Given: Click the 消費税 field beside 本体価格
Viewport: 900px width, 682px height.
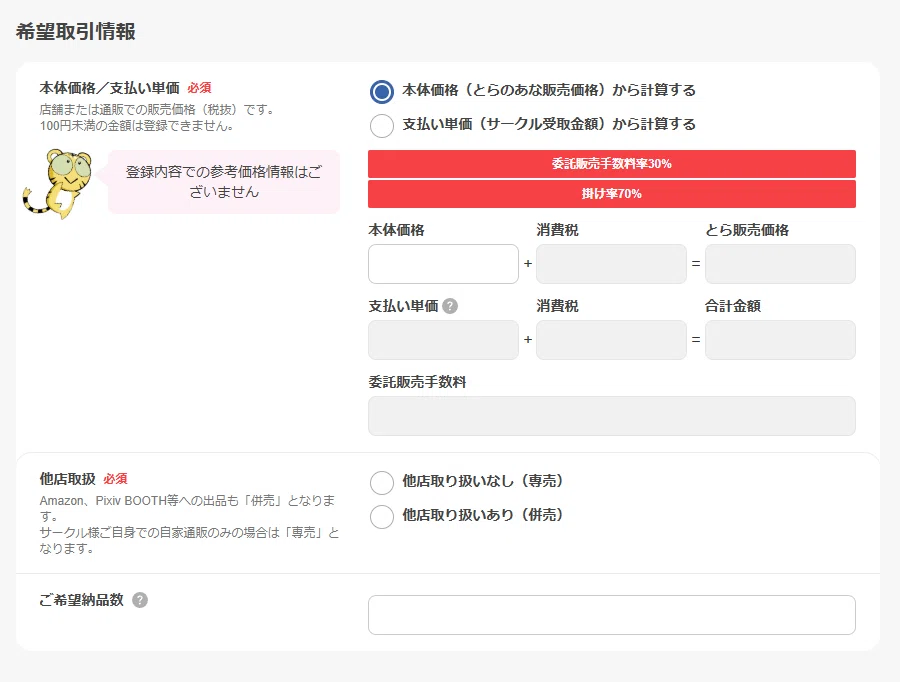Looking at the screenshot, I should (611, 264).
